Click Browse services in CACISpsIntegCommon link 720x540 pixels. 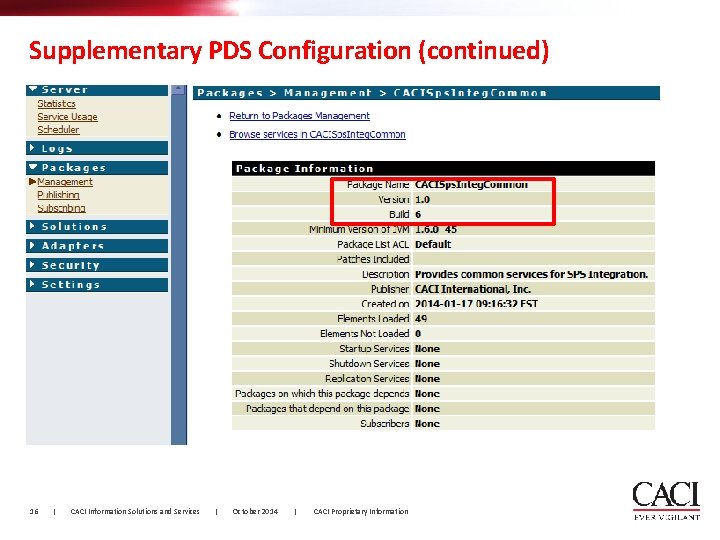pyautogui.click(x=317, y=135)
